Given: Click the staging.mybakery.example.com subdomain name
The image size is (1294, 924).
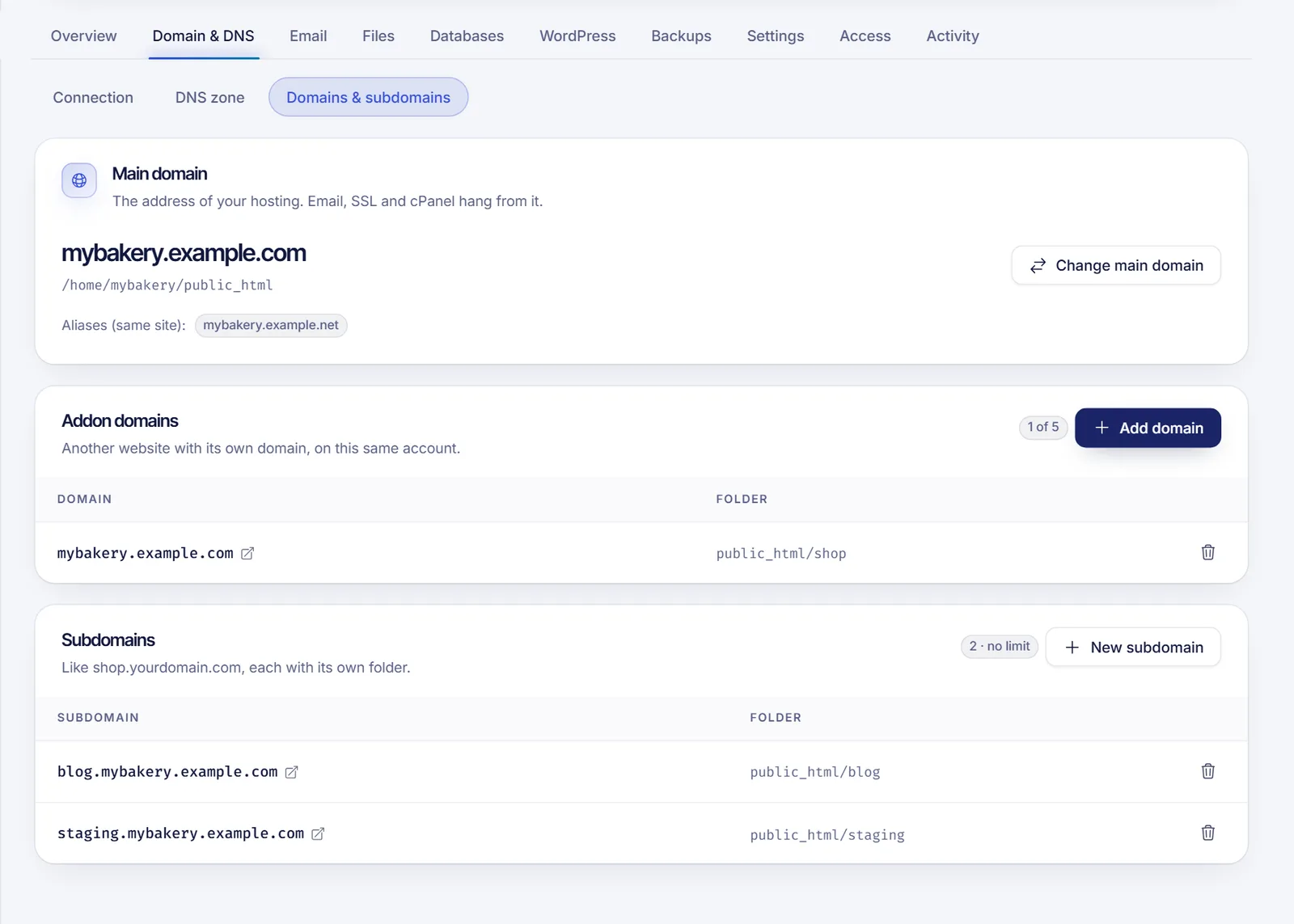Looking at the screenshot, I should 180,833.
